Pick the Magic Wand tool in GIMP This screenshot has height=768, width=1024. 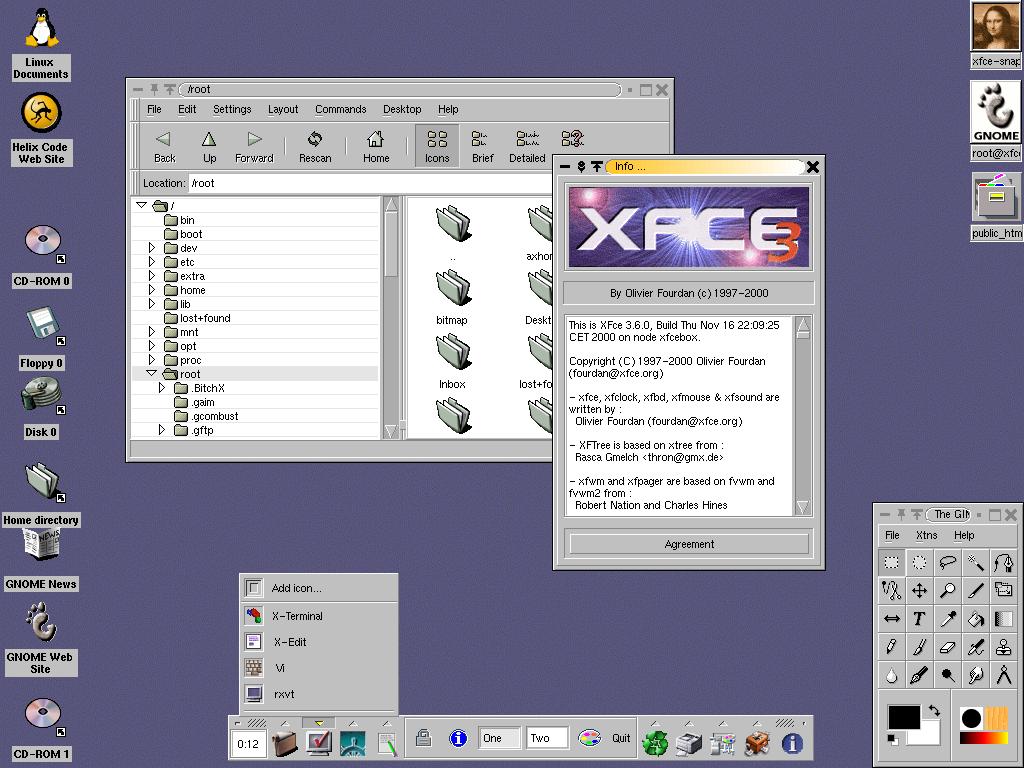pos(976,562)
